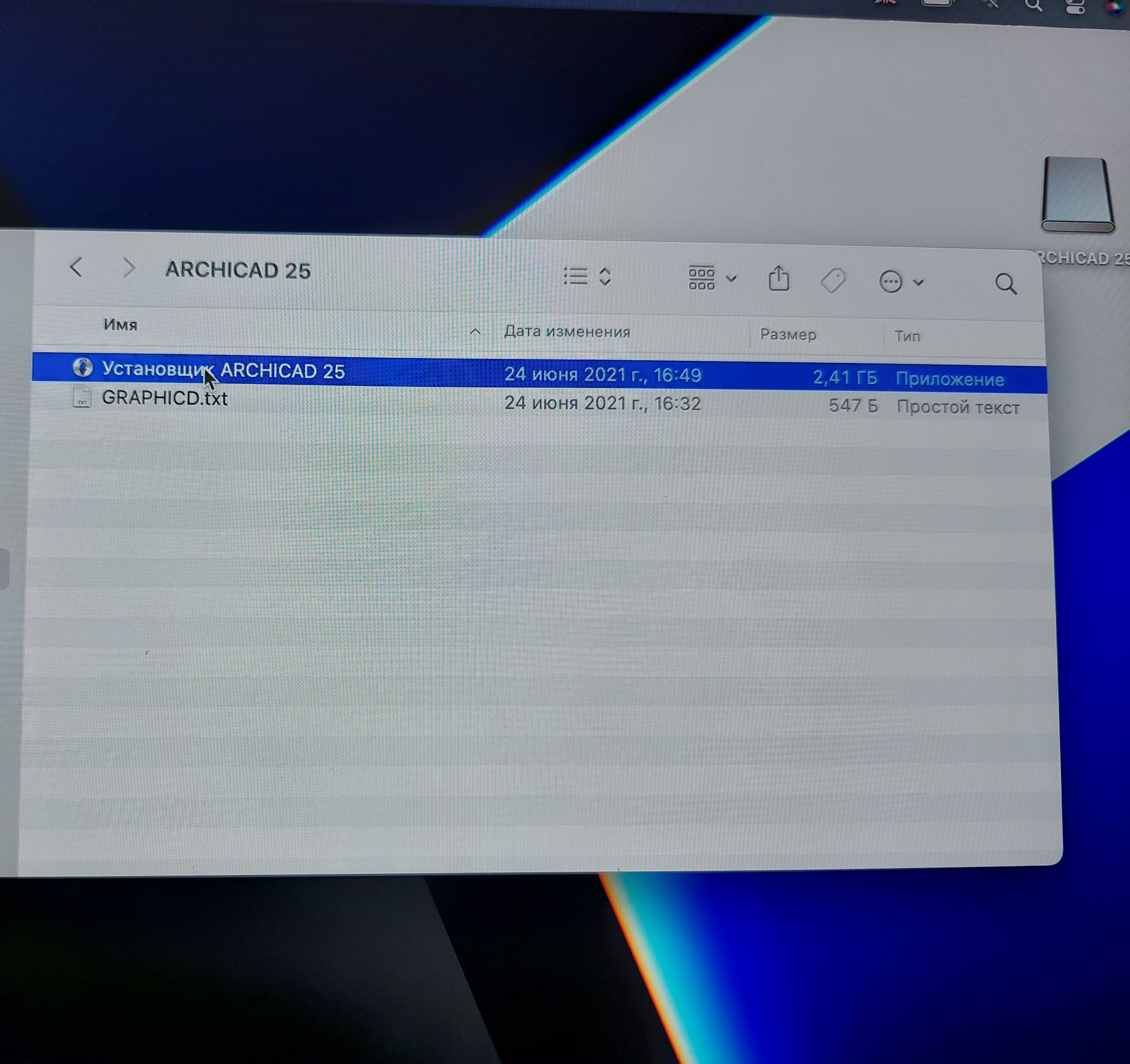Screen dimensions: 1130x1064
Task: Sort by the Имя column header
Action: pyautogui.click(x=120, y=325)
